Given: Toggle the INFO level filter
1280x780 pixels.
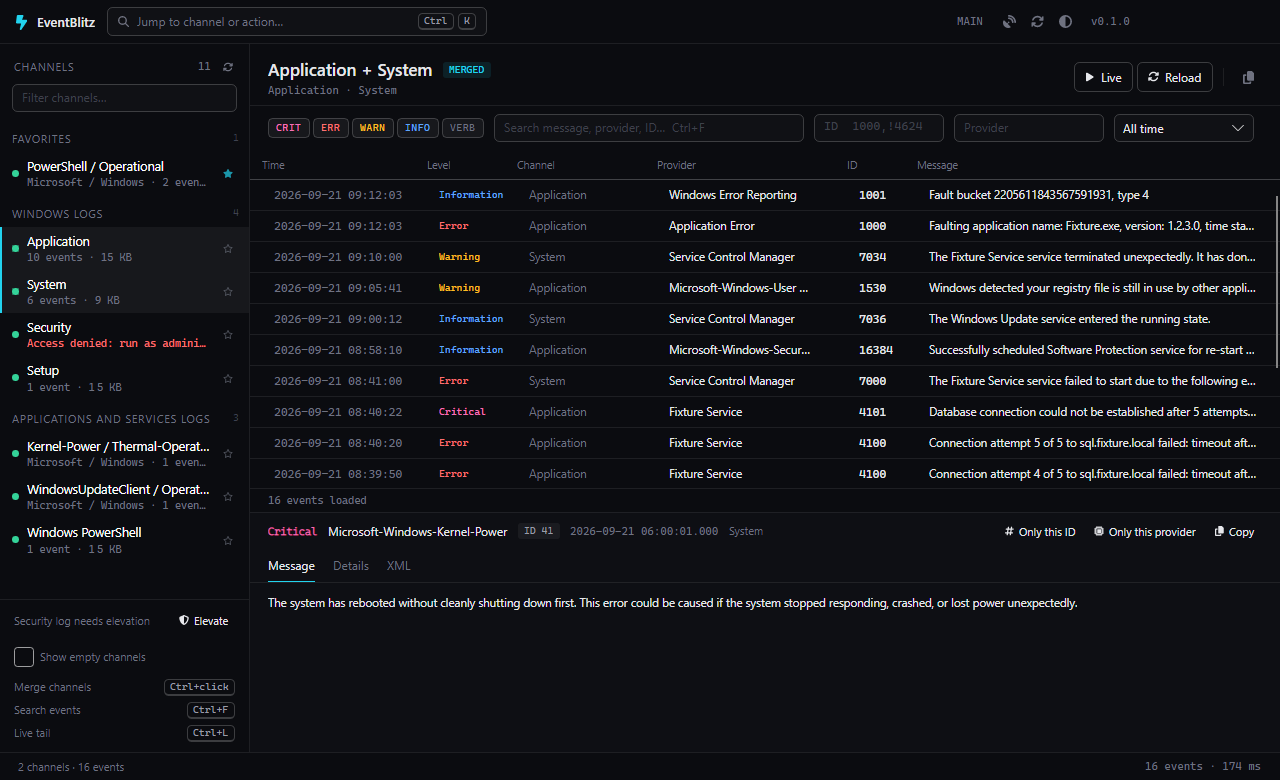Looking at the screenshot, I should (418, 128).
